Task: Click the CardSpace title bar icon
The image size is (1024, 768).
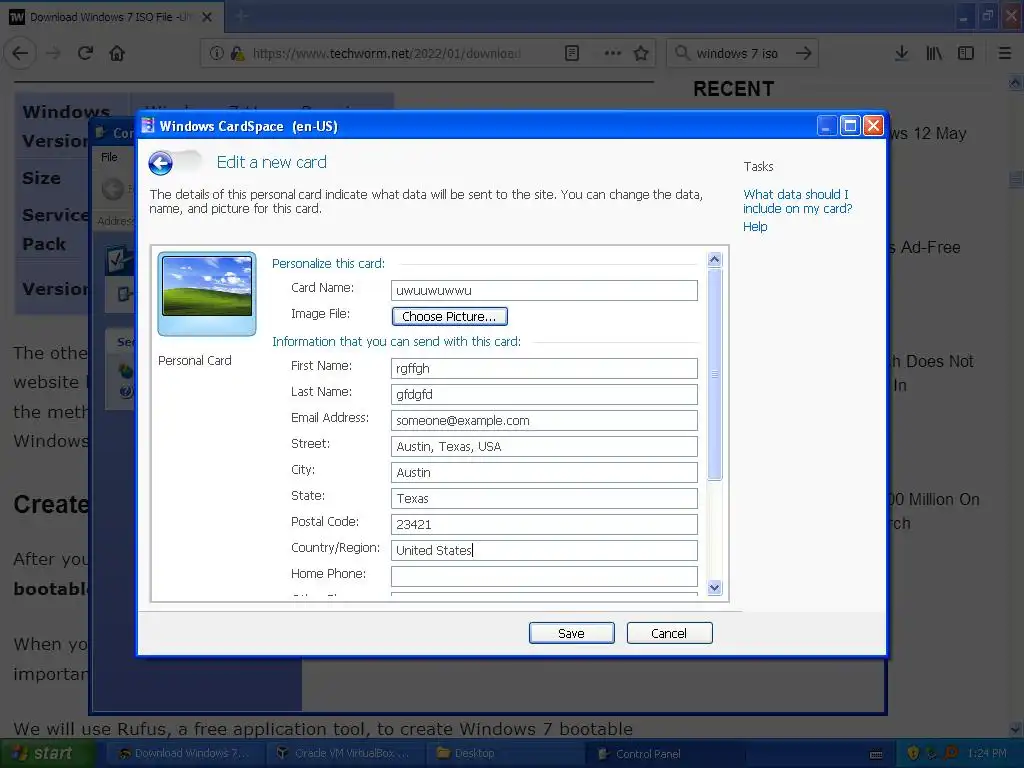Action: pyautogui.click(x=148, y=125)
